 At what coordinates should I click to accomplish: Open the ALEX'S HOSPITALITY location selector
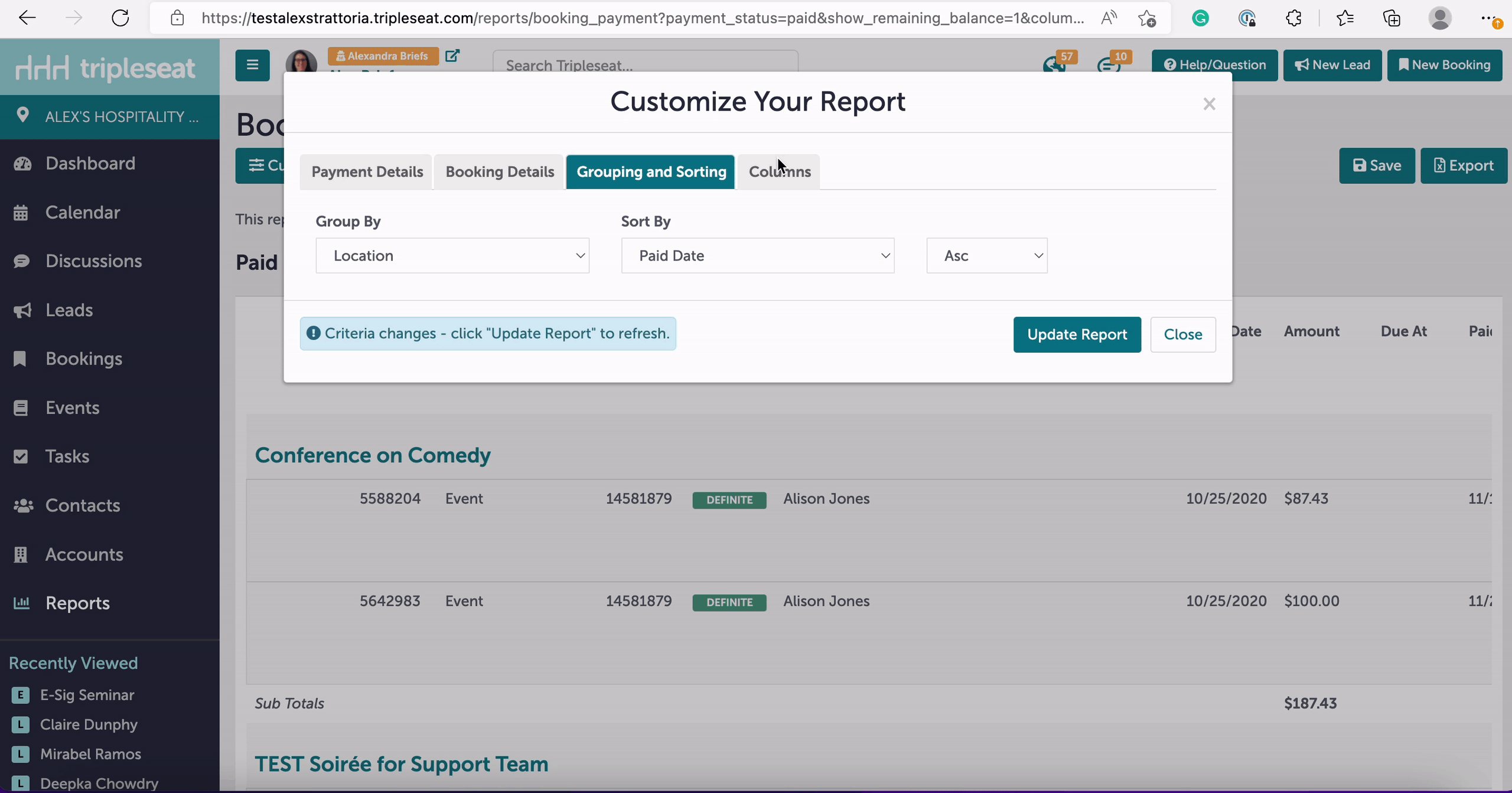110,117
